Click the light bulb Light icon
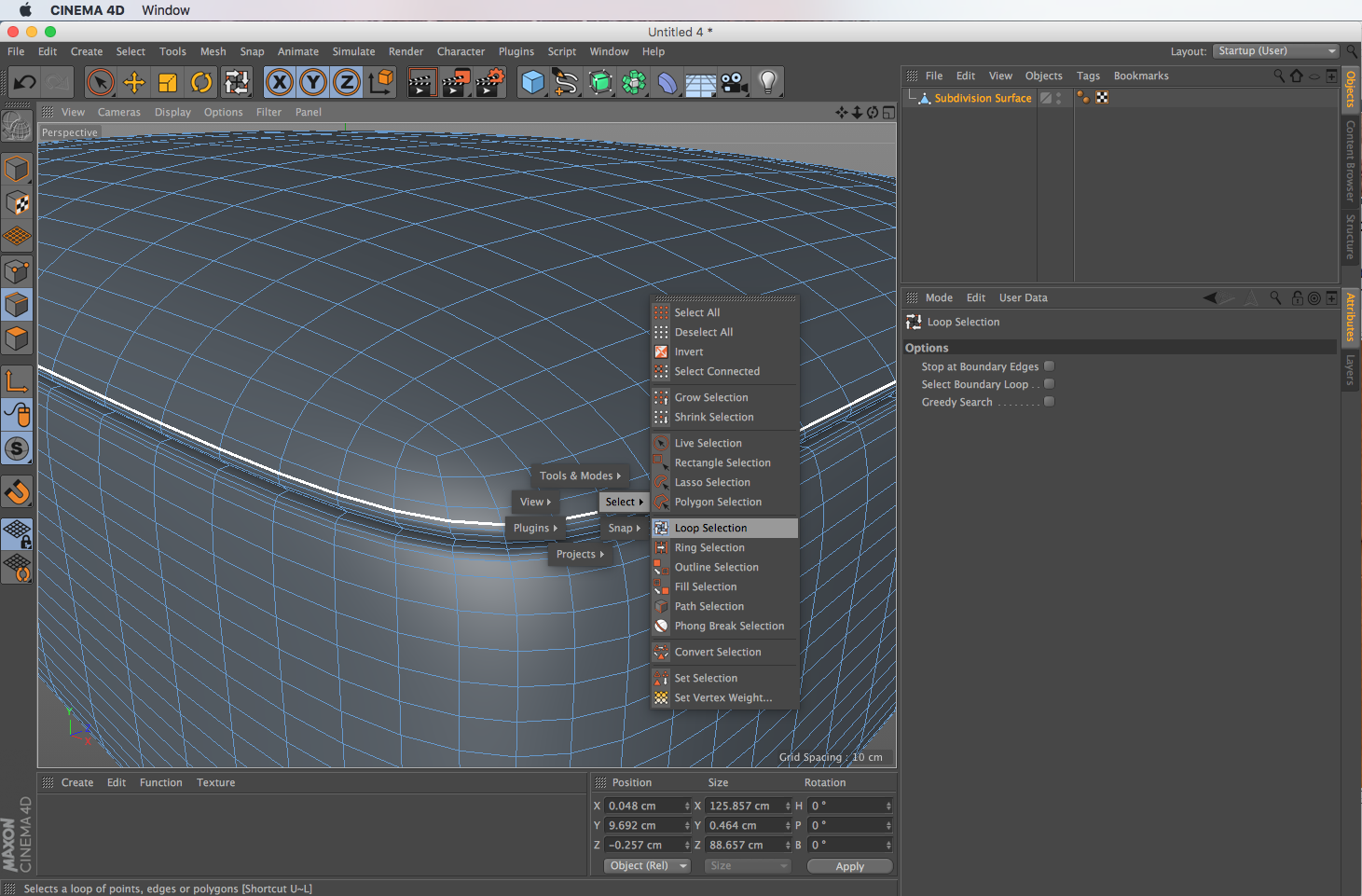This screenshot has height=896, width=1362. [767, 83]
